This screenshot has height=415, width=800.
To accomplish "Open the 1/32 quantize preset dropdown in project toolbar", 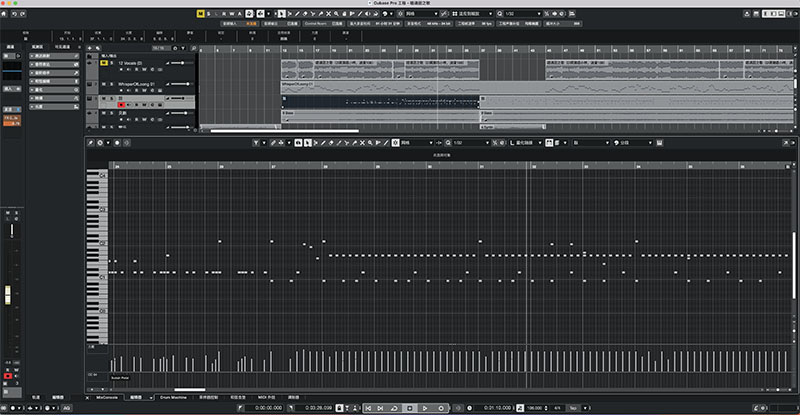I will [x=523, y=14].
